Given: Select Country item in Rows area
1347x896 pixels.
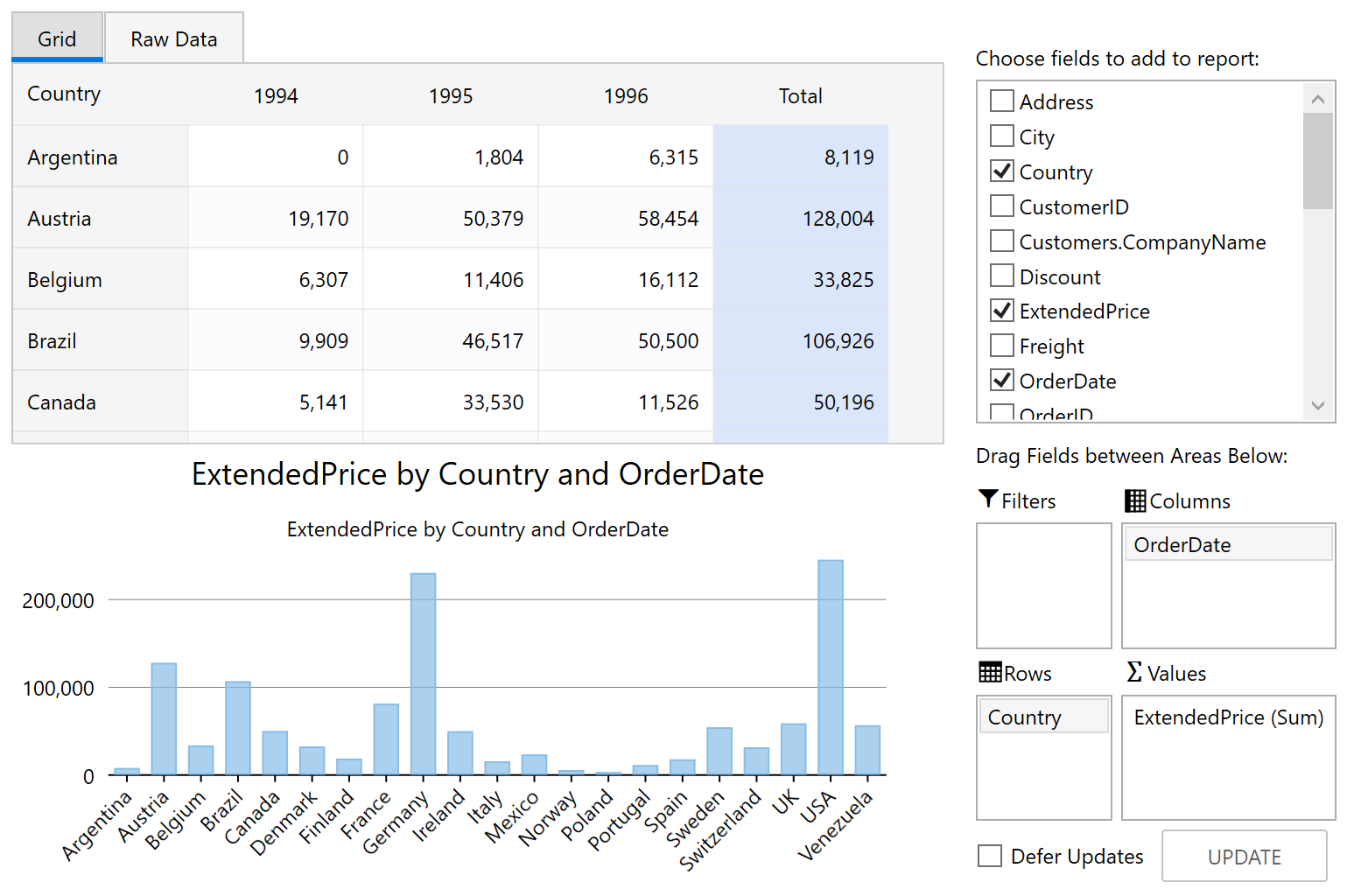Looking at the screenshot, I should tap(1042, 717).
